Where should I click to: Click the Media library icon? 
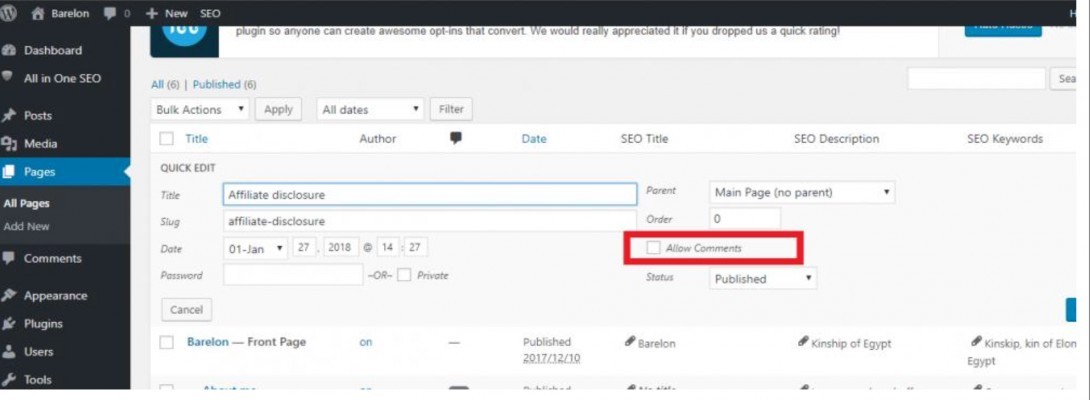coord(9,144)
